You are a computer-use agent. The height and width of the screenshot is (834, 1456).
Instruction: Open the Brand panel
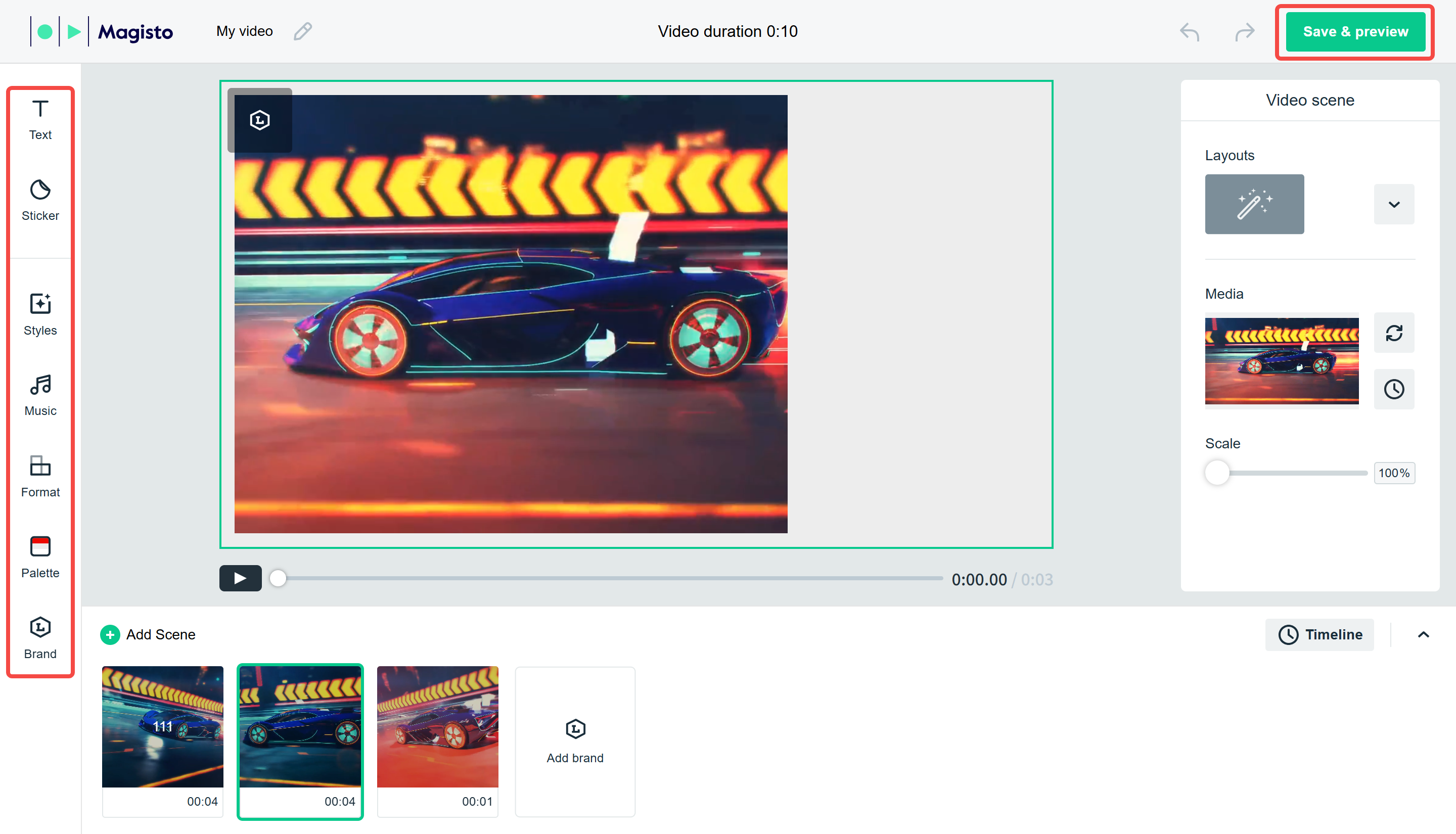40,637
